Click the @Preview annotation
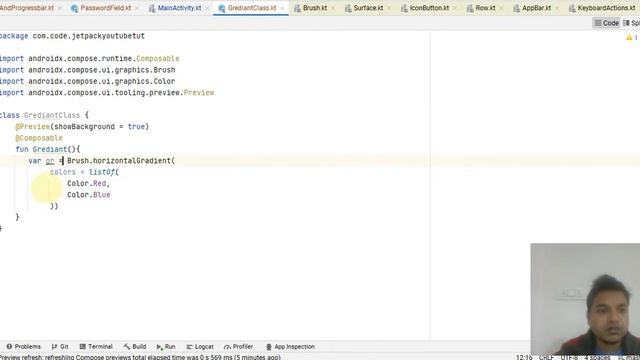This screenshot has width=640, height=360. pyautogui.click(x=33, y=127)
